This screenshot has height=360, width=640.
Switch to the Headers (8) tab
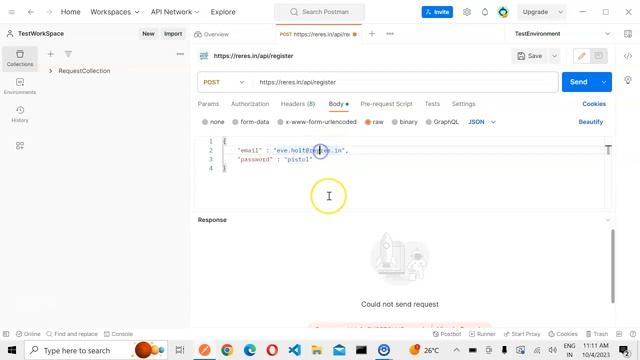pos(298,104)
